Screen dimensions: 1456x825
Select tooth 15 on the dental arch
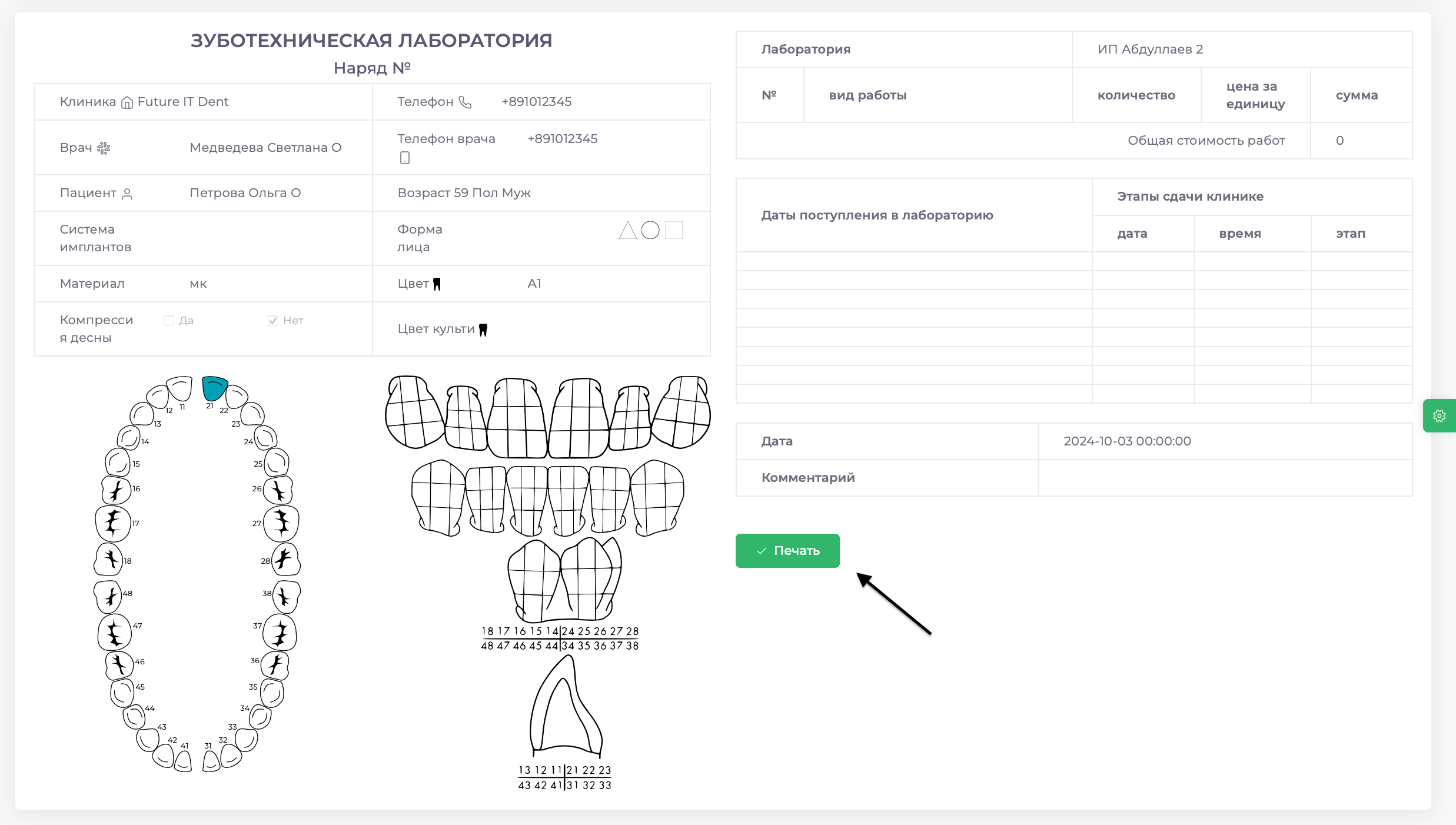[x=118, y=463]
